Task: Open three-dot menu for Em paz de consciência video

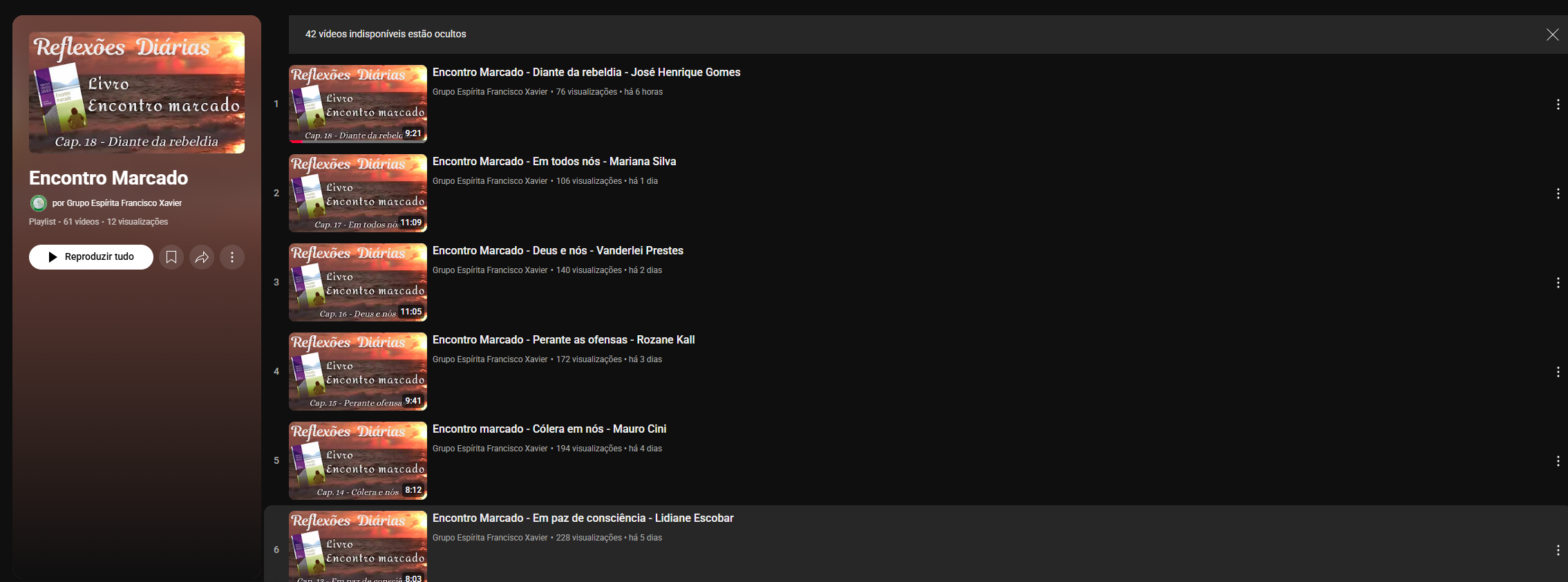Action: [1558, 550]
